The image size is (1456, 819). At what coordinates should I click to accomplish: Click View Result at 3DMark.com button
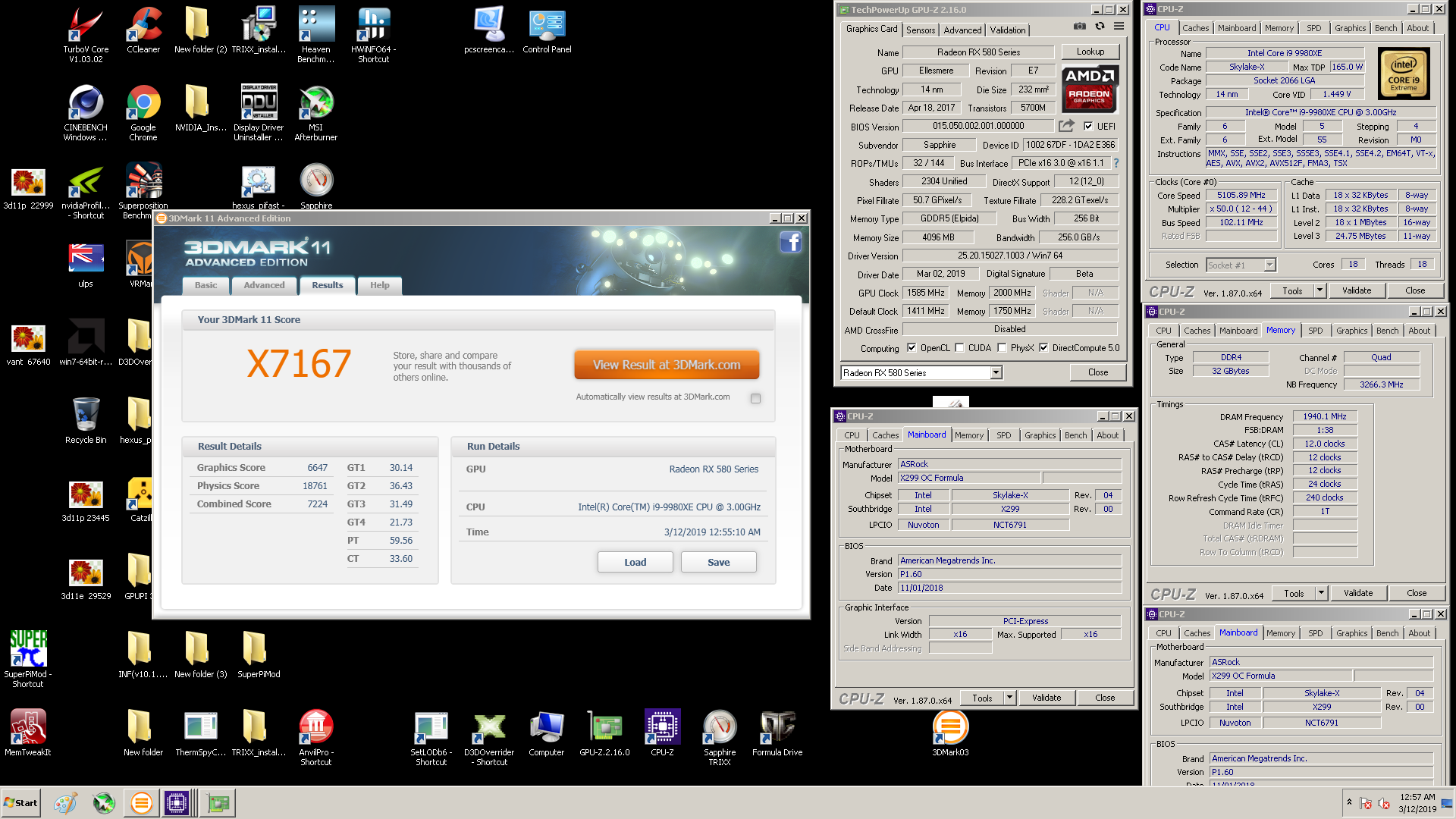point(667,365)
